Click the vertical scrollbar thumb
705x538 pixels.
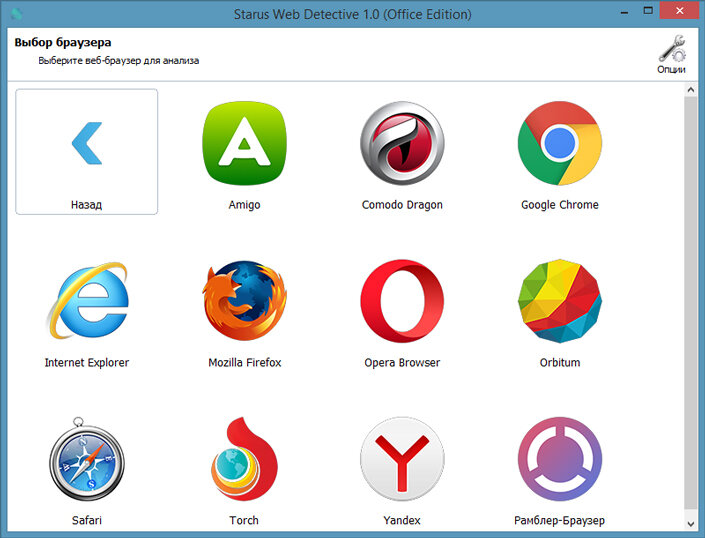coord(691,302)
